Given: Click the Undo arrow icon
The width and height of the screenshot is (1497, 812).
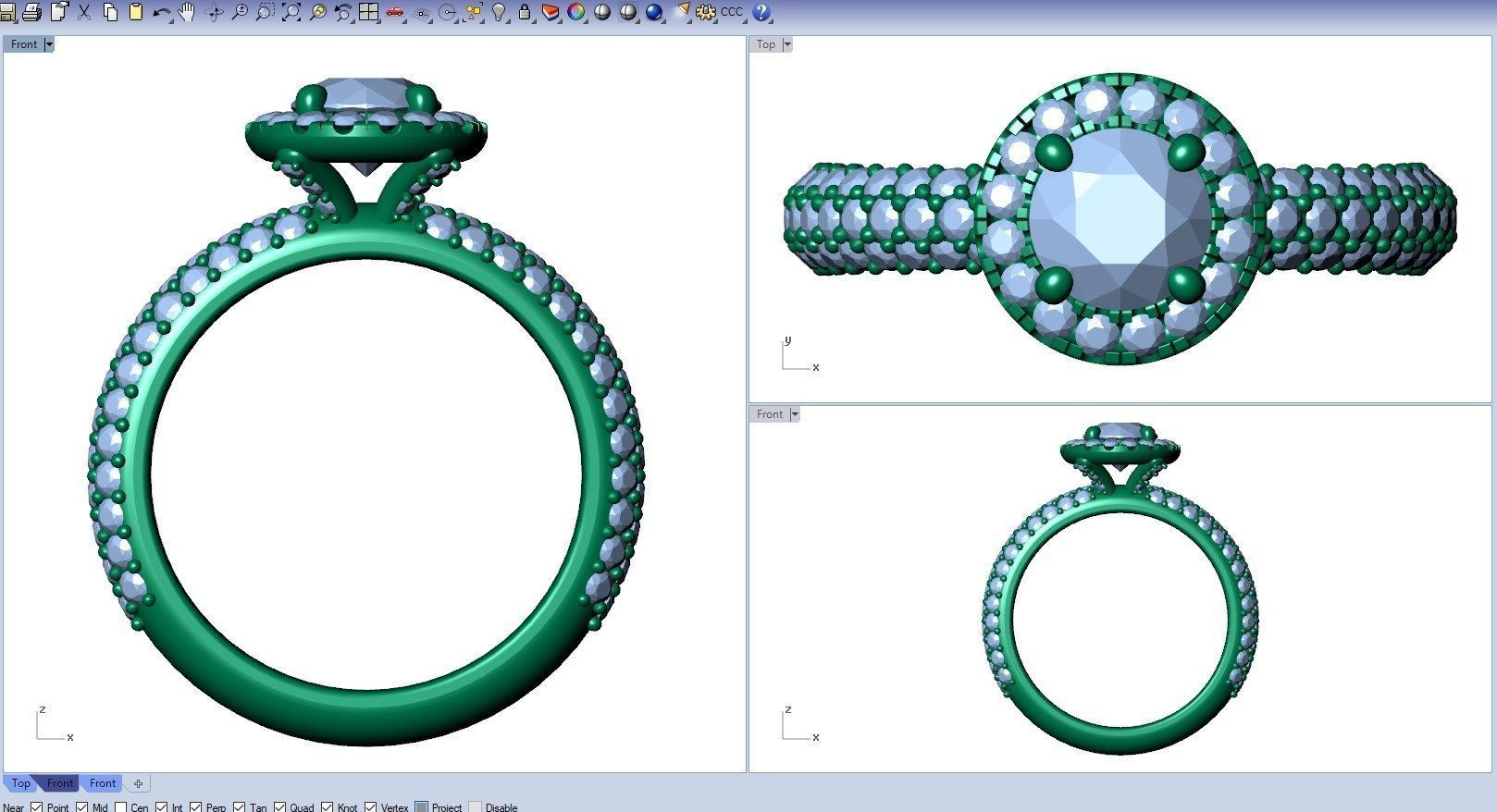Looking at the screenshot, I should 162,12.
